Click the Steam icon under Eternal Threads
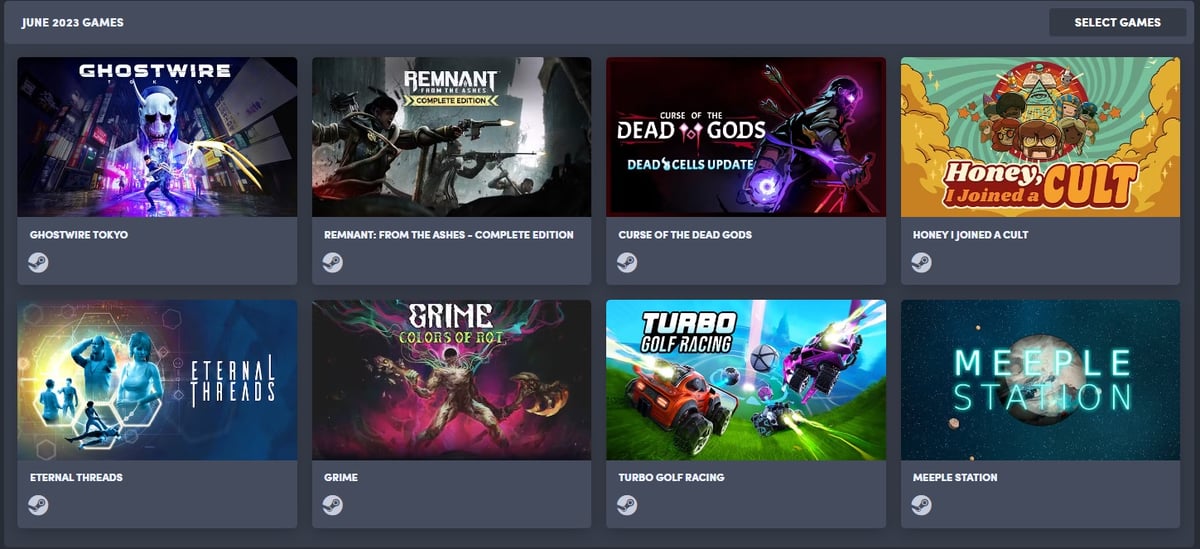This screenshot has width=1200, height=549. coord(39,505)
